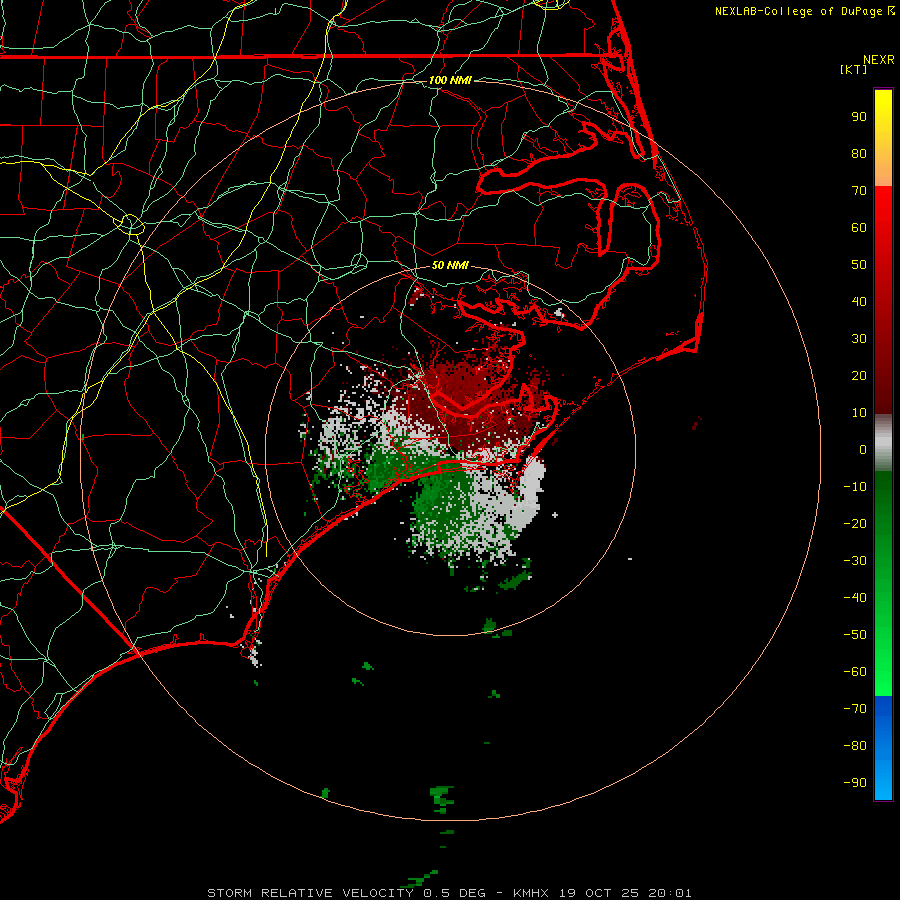Click the 20 value on the velocity scale
Image resolution: width=900 pixels, height=900 pixels.
(x=859, y=376)
